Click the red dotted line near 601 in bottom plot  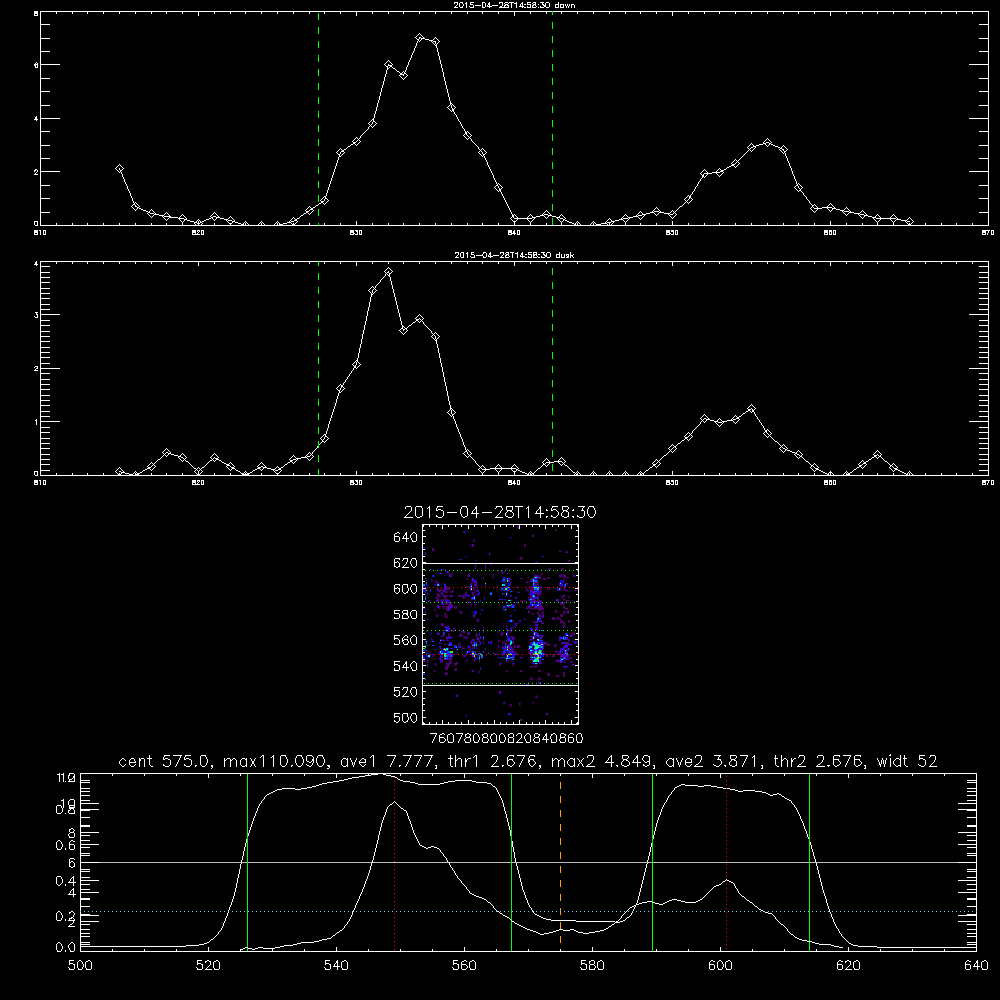coord(726,861)
